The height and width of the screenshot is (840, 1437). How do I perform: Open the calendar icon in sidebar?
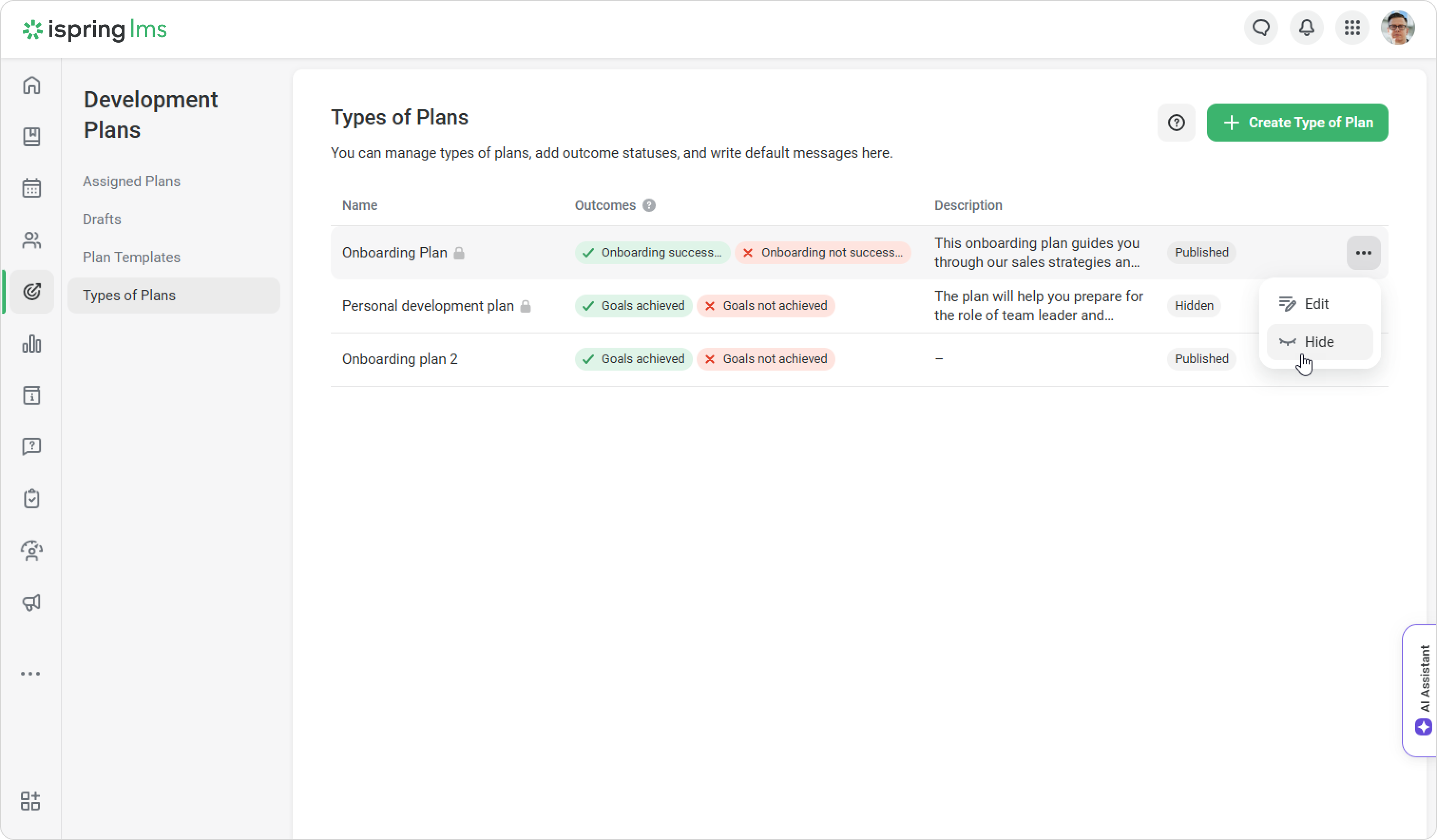(x=32, y=188)
